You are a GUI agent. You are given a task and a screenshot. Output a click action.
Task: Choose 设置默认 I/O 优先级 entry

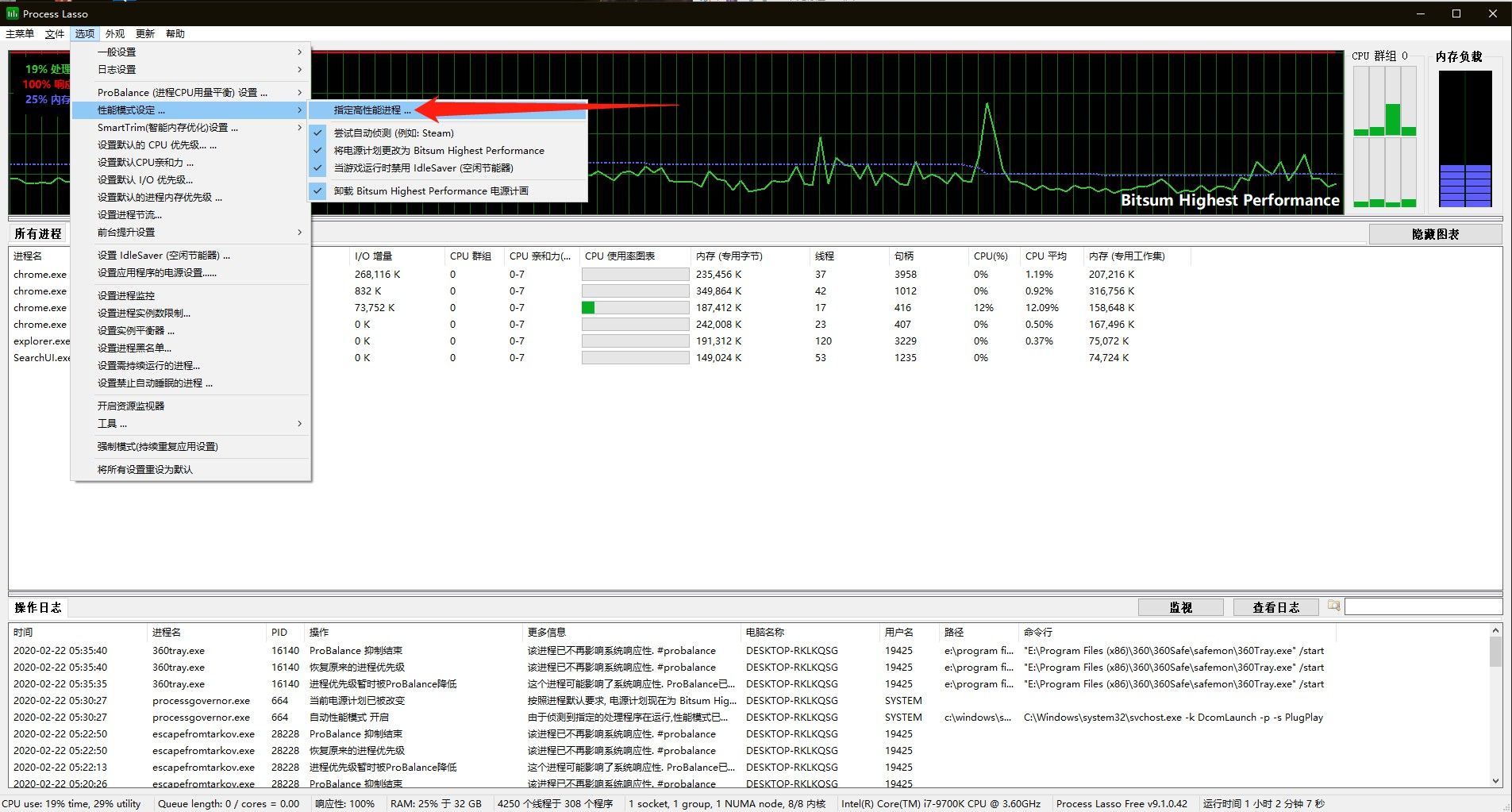click(x=190, y=180)
